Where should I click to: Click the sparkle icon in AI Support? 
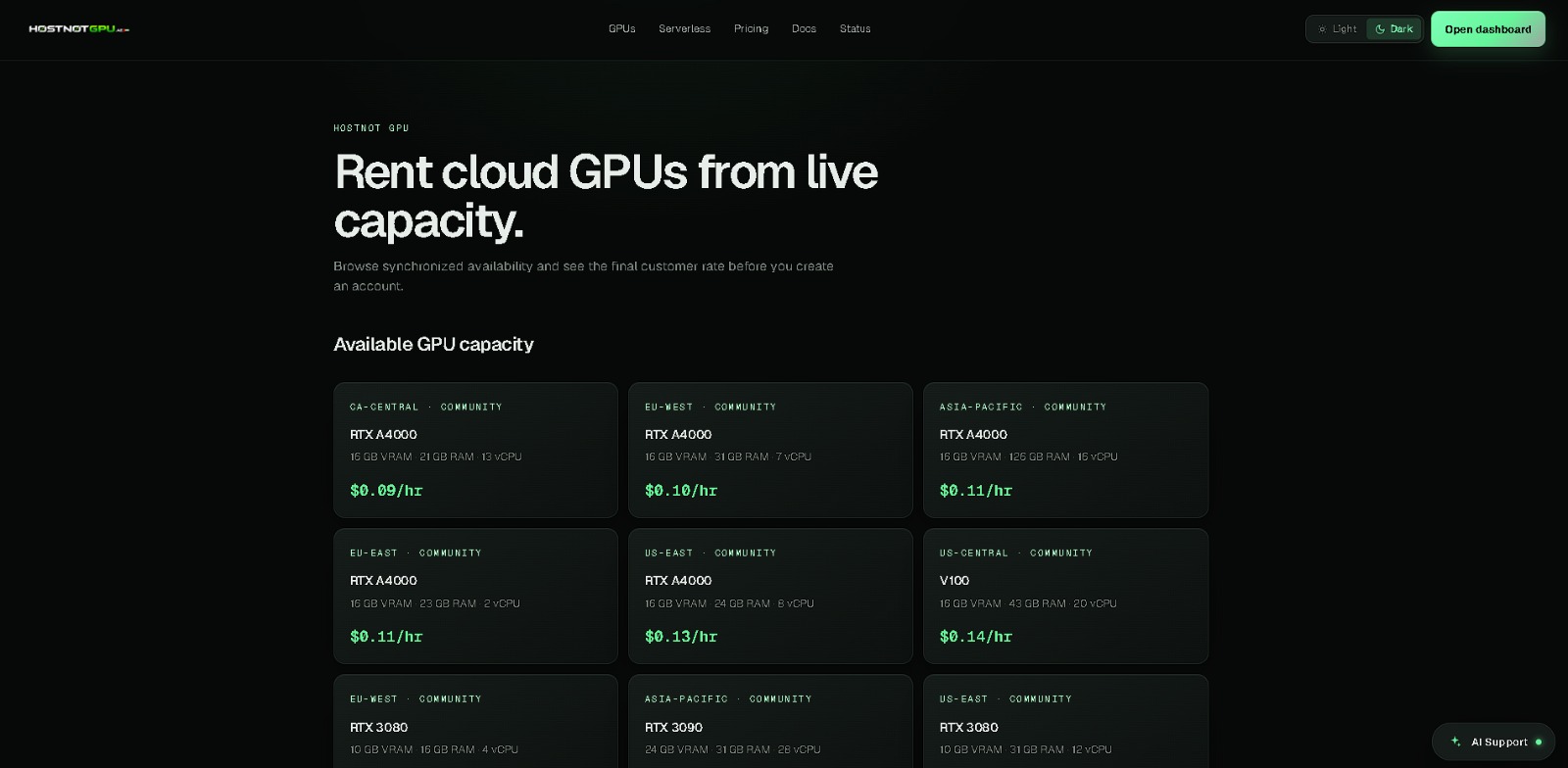click(1455, 742)
